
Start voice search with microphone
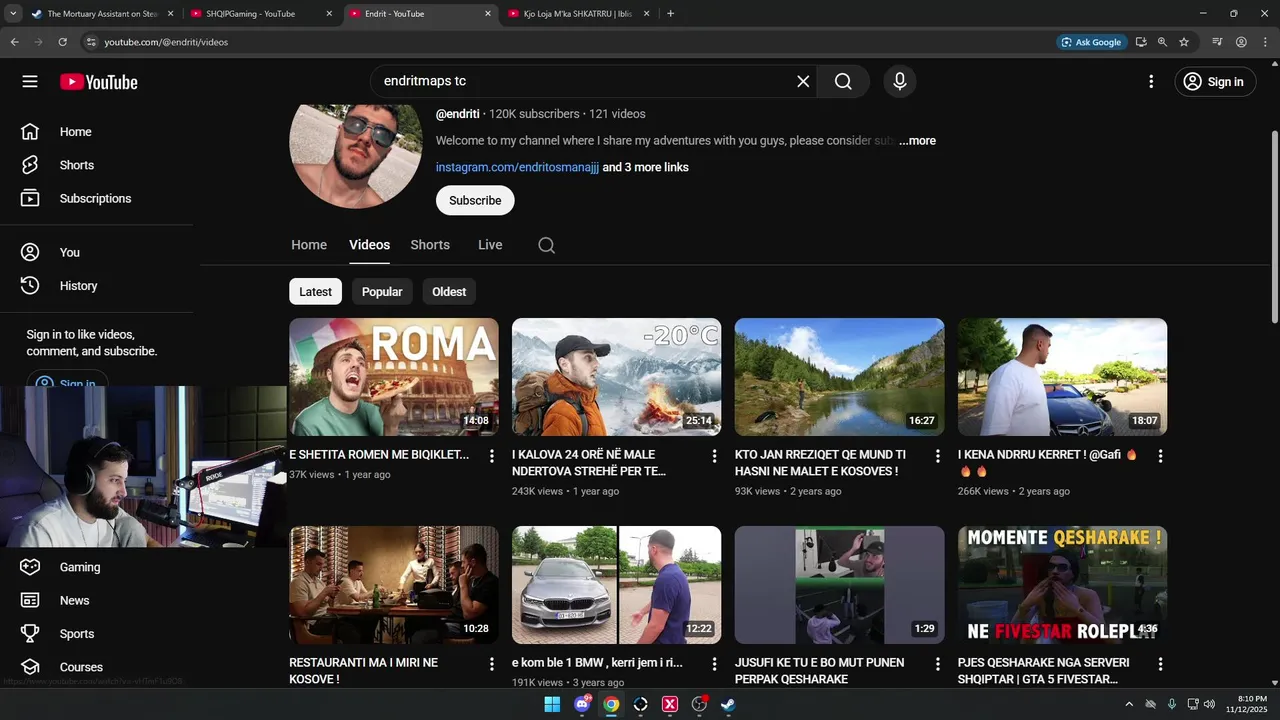tap(900, 82)
